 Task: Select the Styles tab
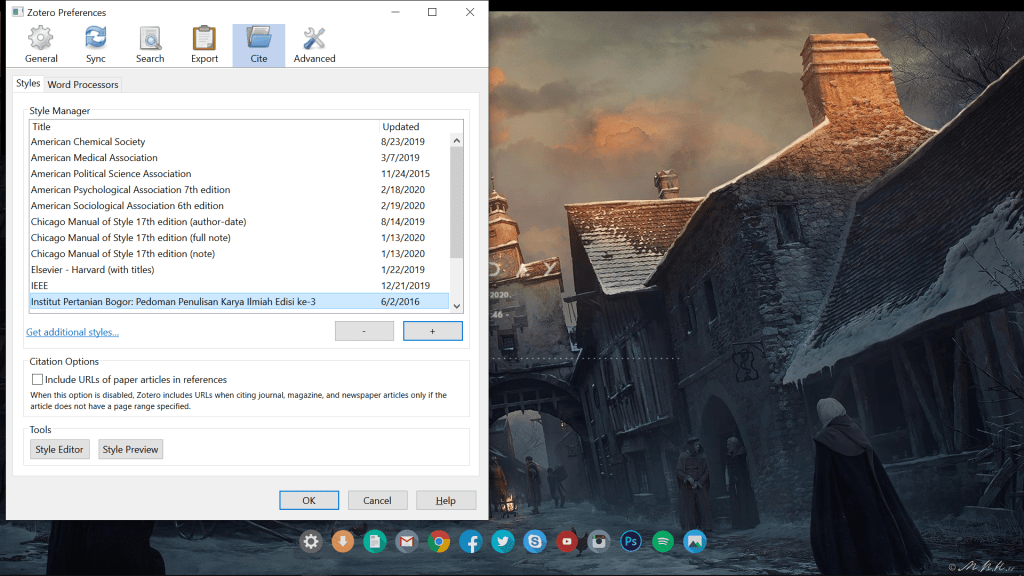pyautogui.click(x=28, y=84)
